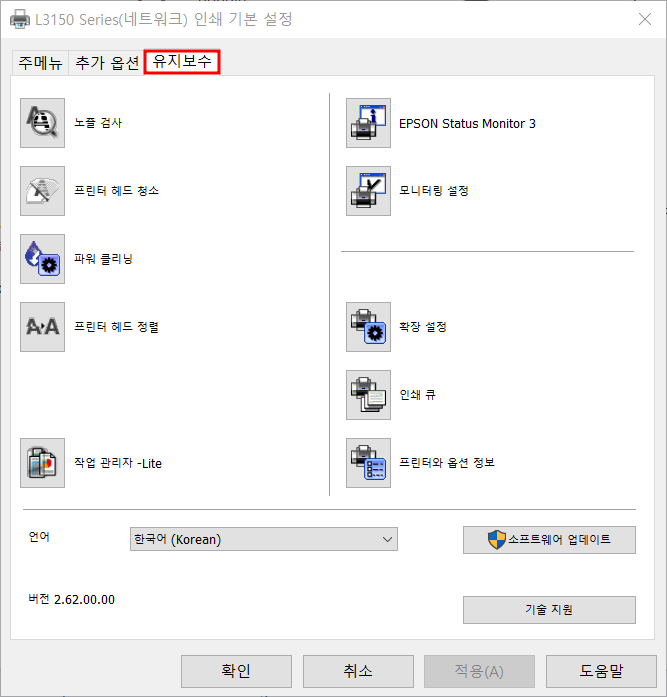
Task: Open 프린터 헤드 정렬 alignment icon
Action: point(42,327)
